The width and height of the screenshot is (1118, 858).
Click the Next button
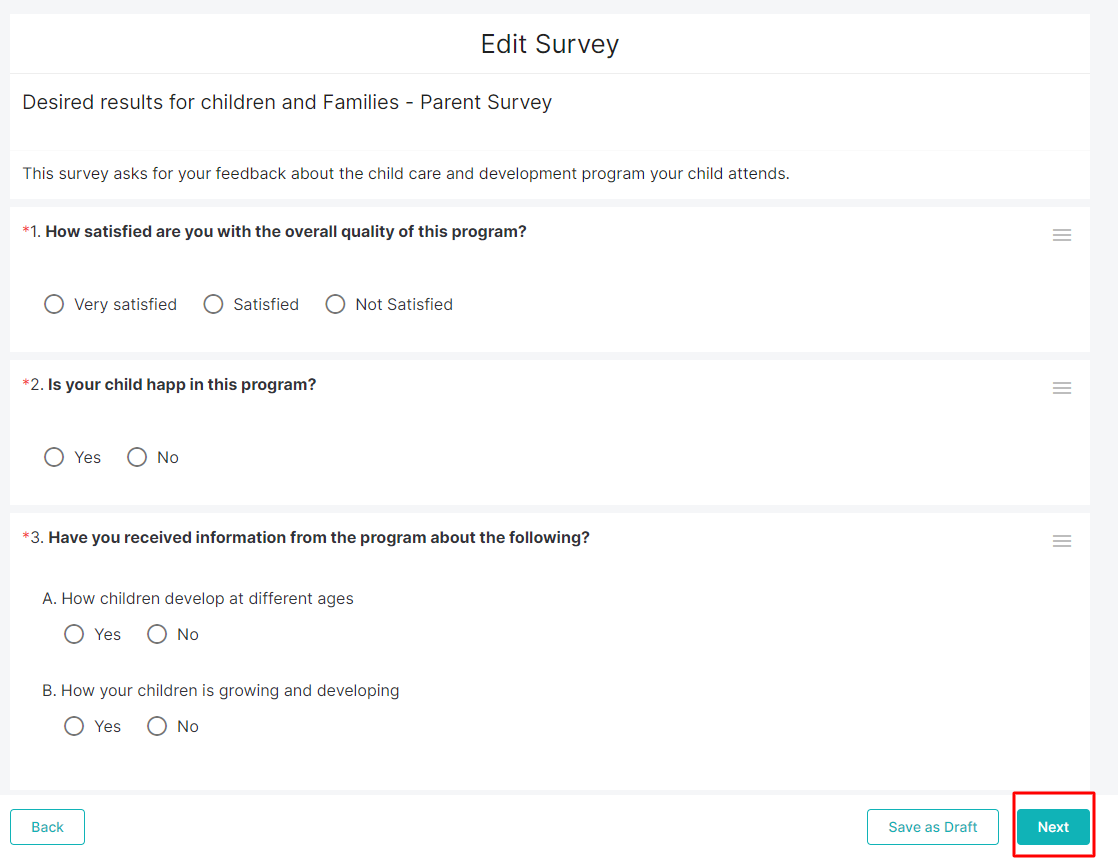1053,827
